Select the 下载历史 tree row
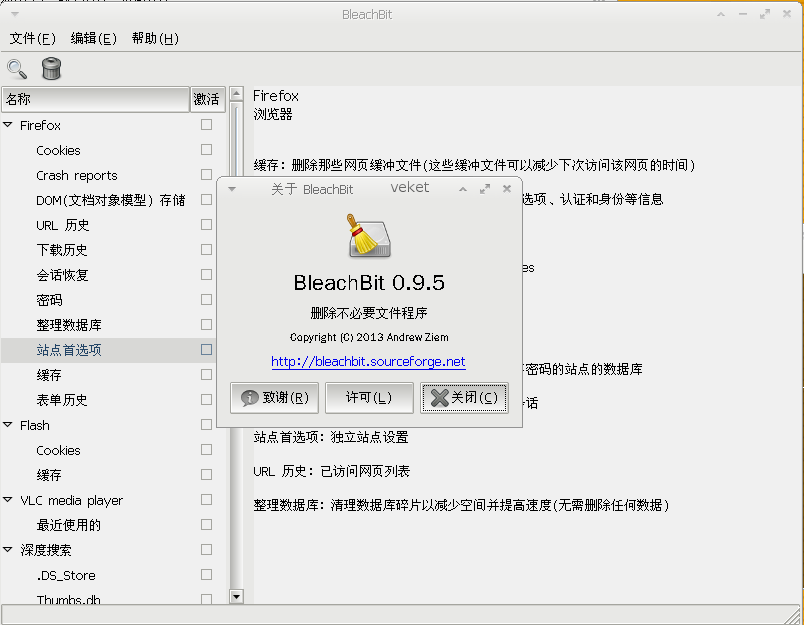The image size is (804, 625). pos(108,250)
